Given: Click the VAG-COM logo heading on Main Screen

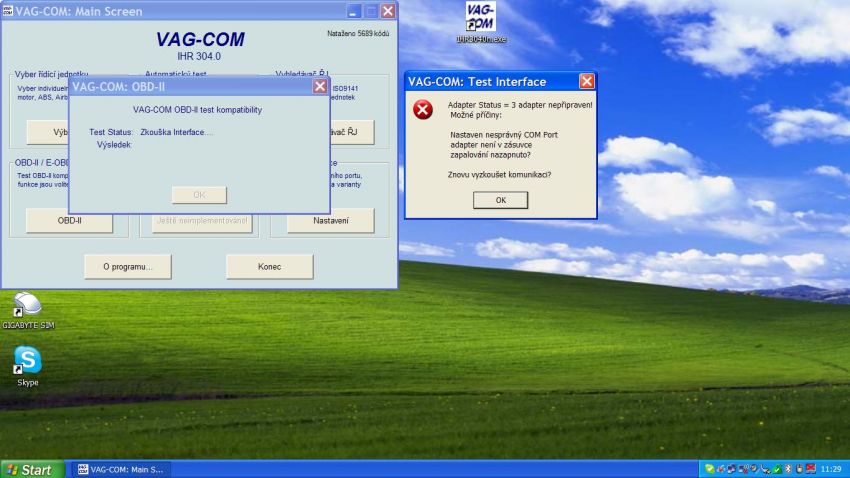Looking at the screenshot, I should 200,39.
